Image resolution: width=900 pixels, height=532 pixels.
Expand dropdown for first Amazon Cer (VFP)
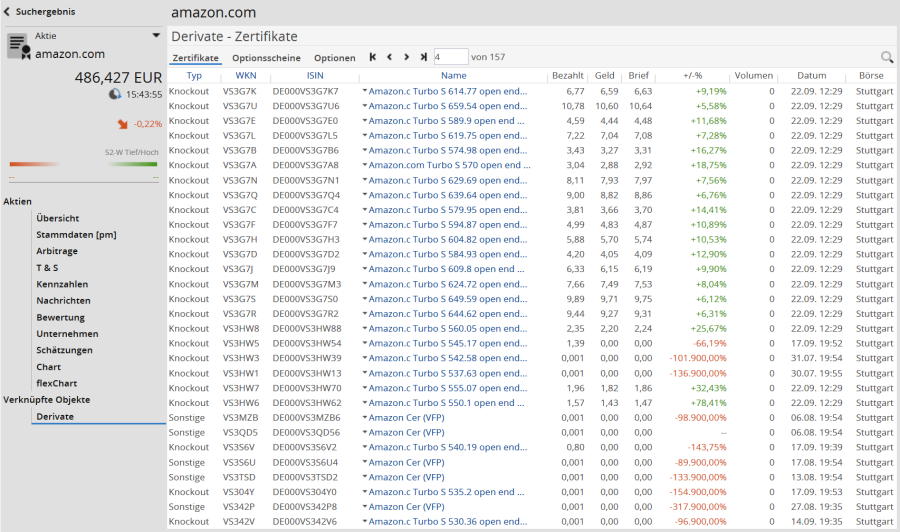[365, 417]
